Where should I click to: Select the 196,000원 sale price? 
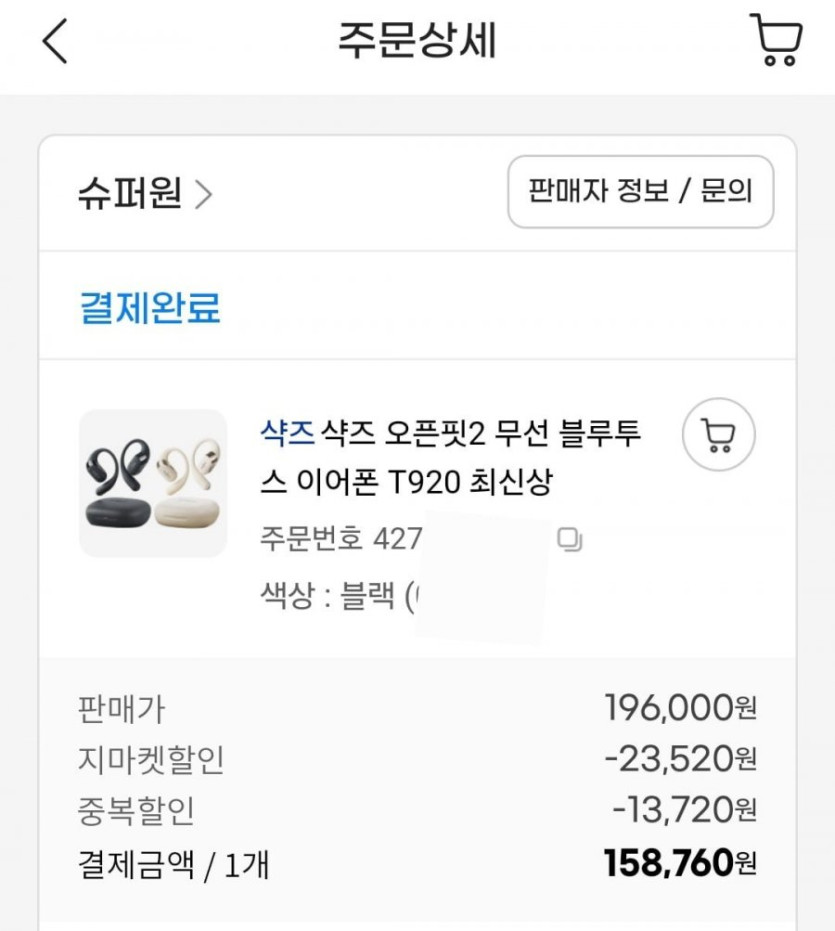(680, 709)
